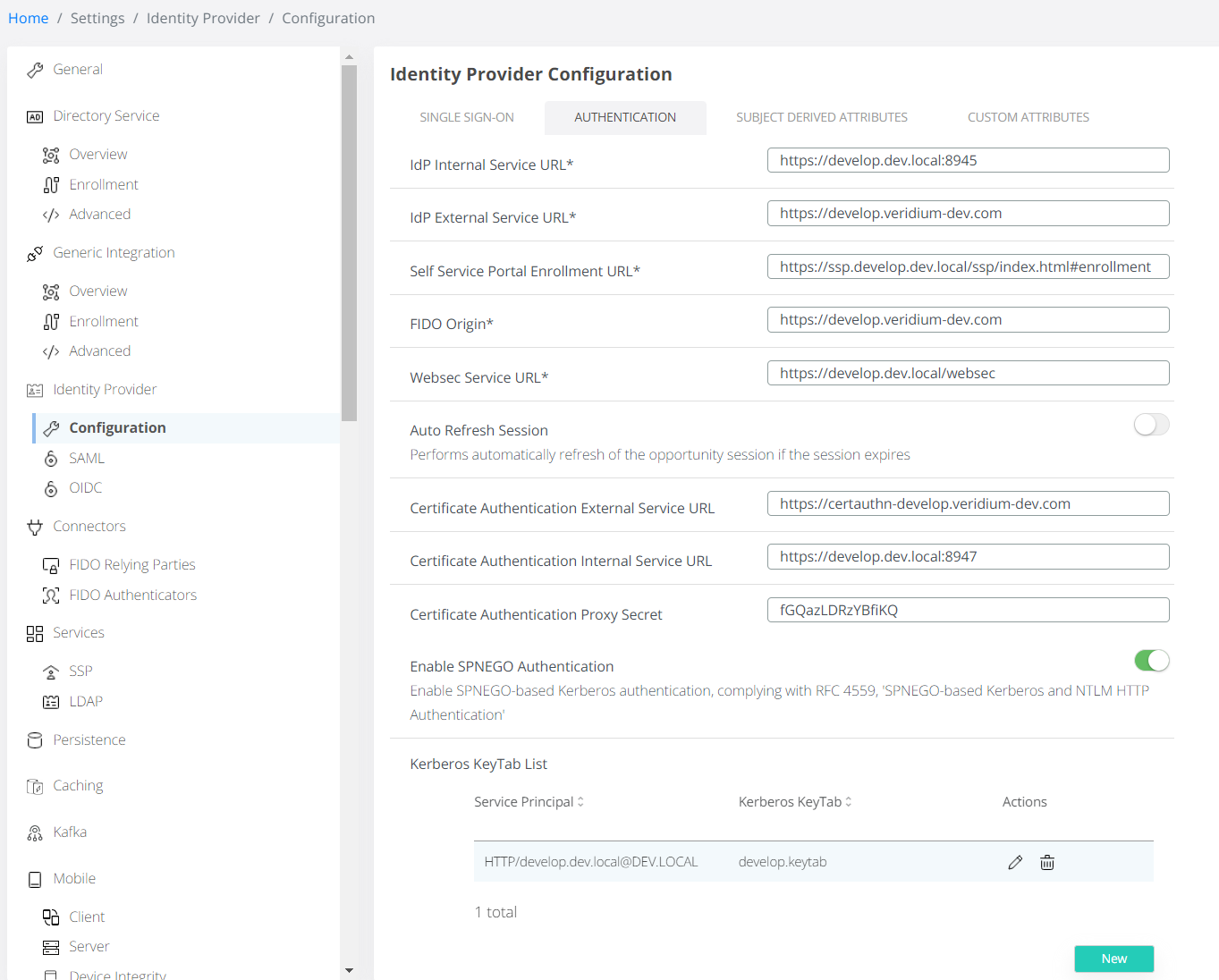Viewport: 1219px width, 980px height.
Task: Click the SSP icon under Services
Action: (51, 670)
